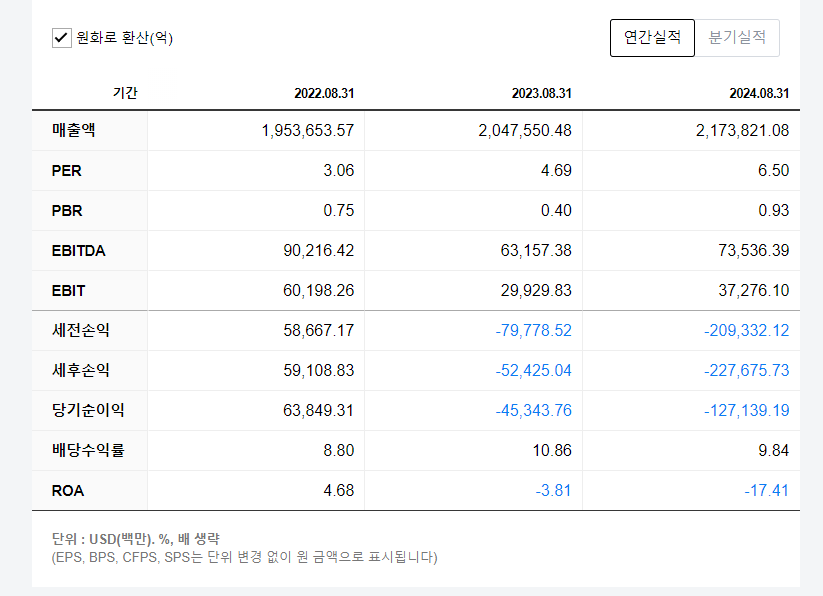Click the 2022.08.31 column header
The width and height of the screenshot is (823, 596).
click(324, 93)
